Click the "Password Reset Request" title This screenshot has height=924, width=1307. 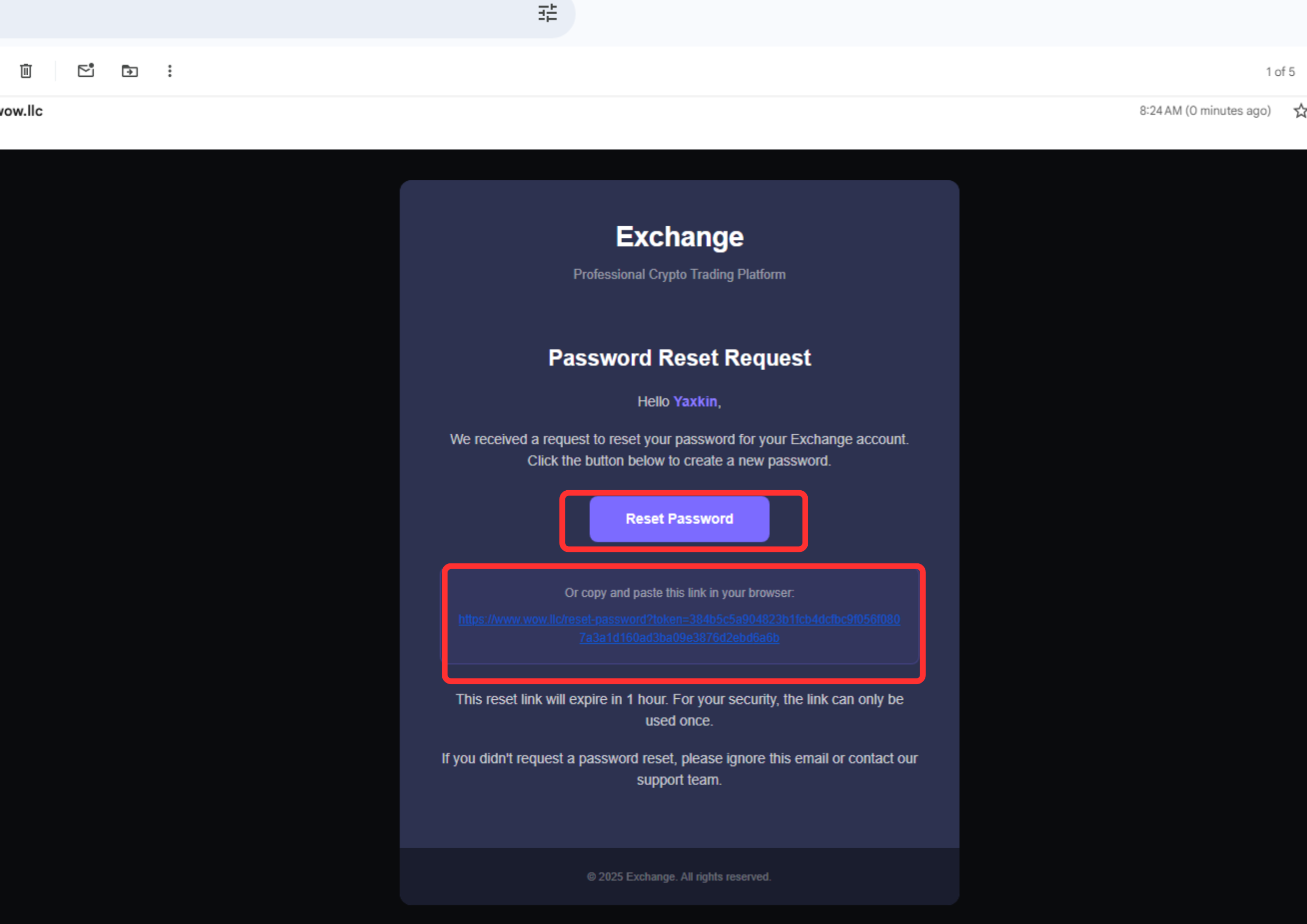pos(679,357)
